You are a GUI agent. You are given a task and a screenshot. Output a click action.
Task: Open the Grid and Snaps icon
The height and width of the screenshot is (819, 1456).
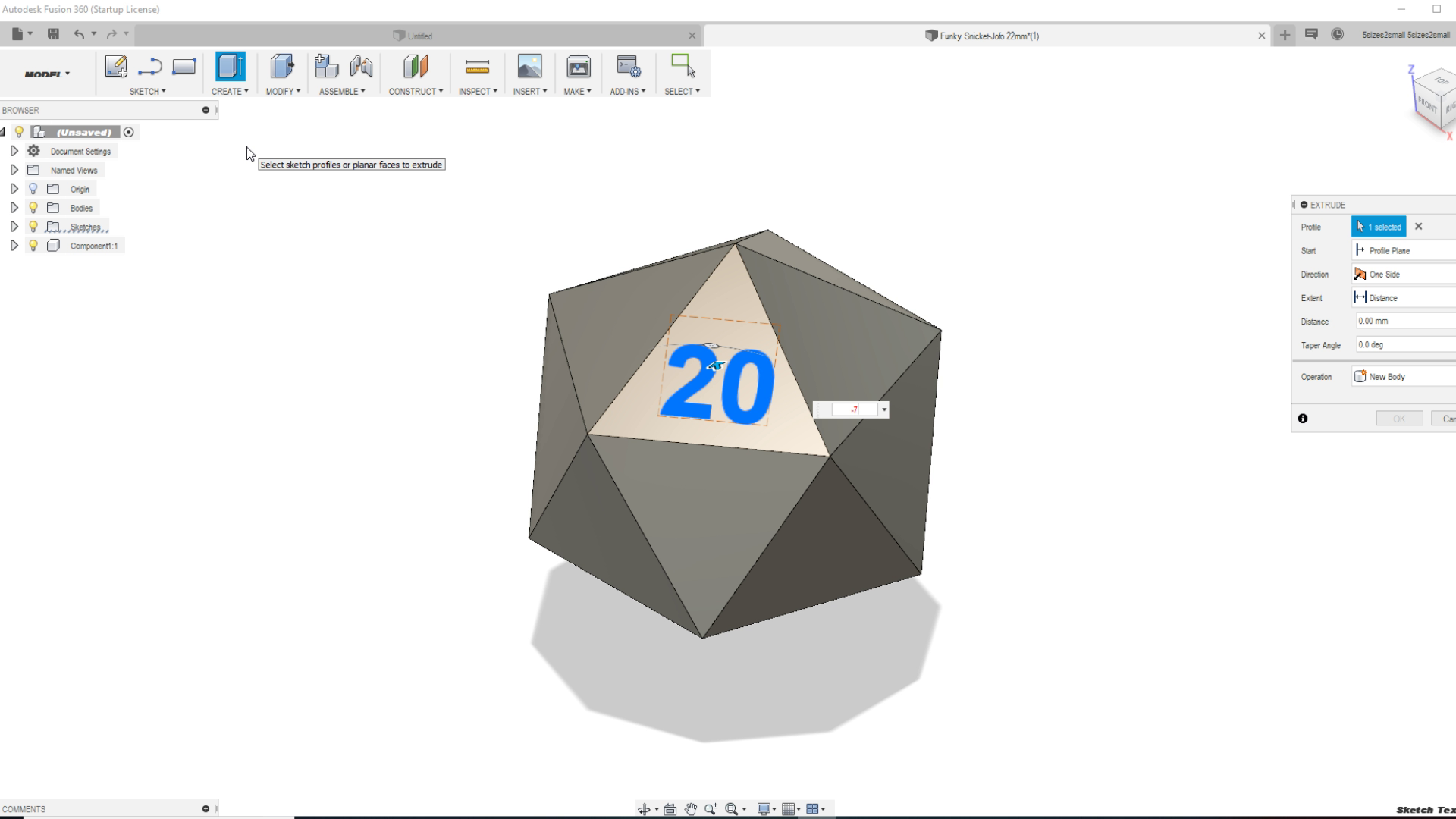(x=788, y=809)
